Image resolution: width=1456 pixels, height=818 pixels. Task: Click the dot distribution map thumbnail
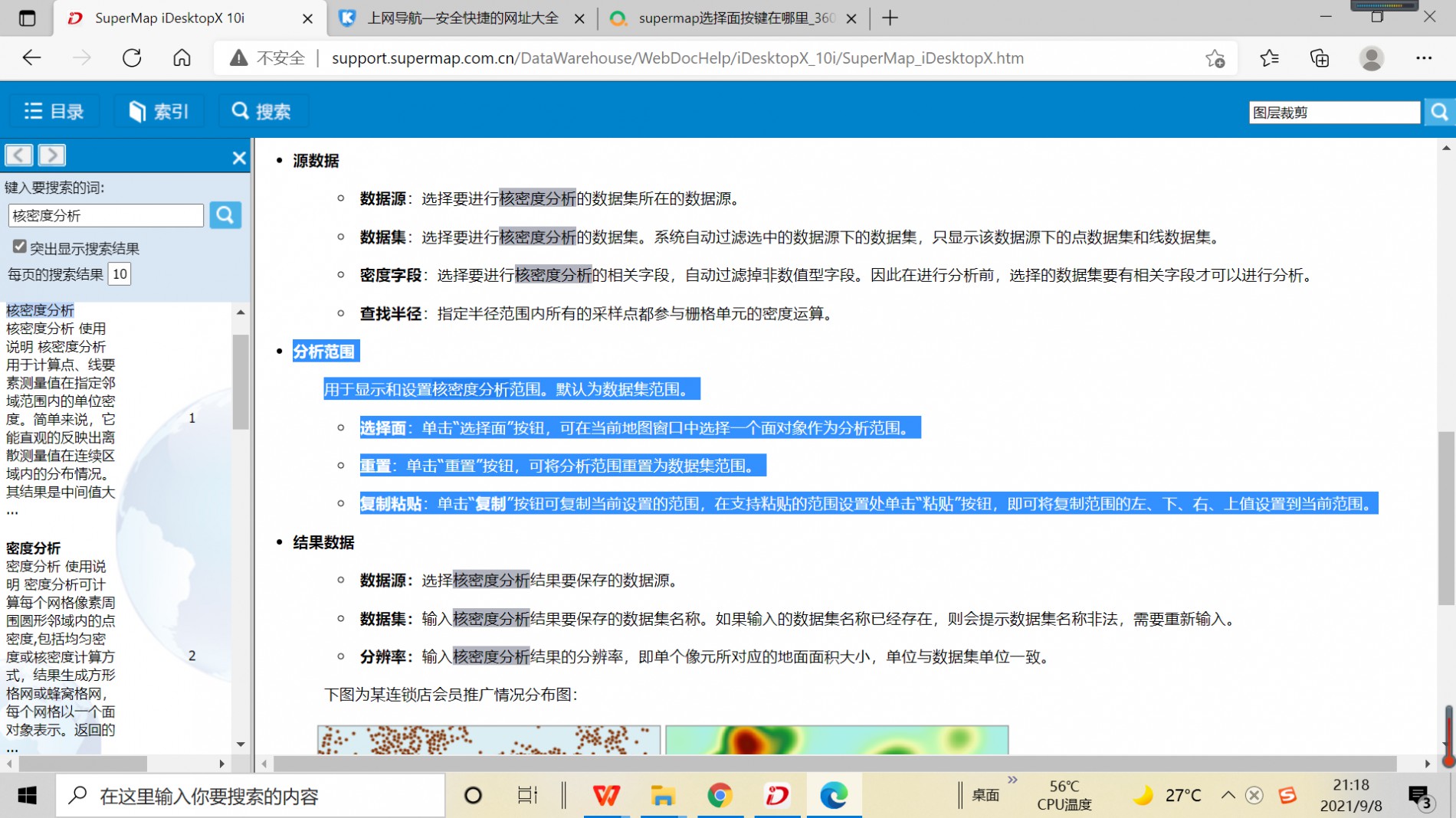pos(489,740)
